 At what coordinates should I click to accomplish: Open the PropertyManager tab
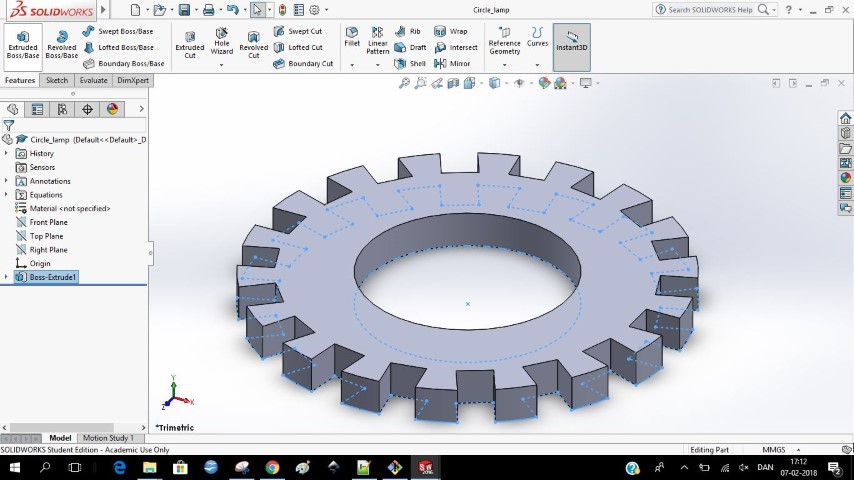tap(37, 110)
